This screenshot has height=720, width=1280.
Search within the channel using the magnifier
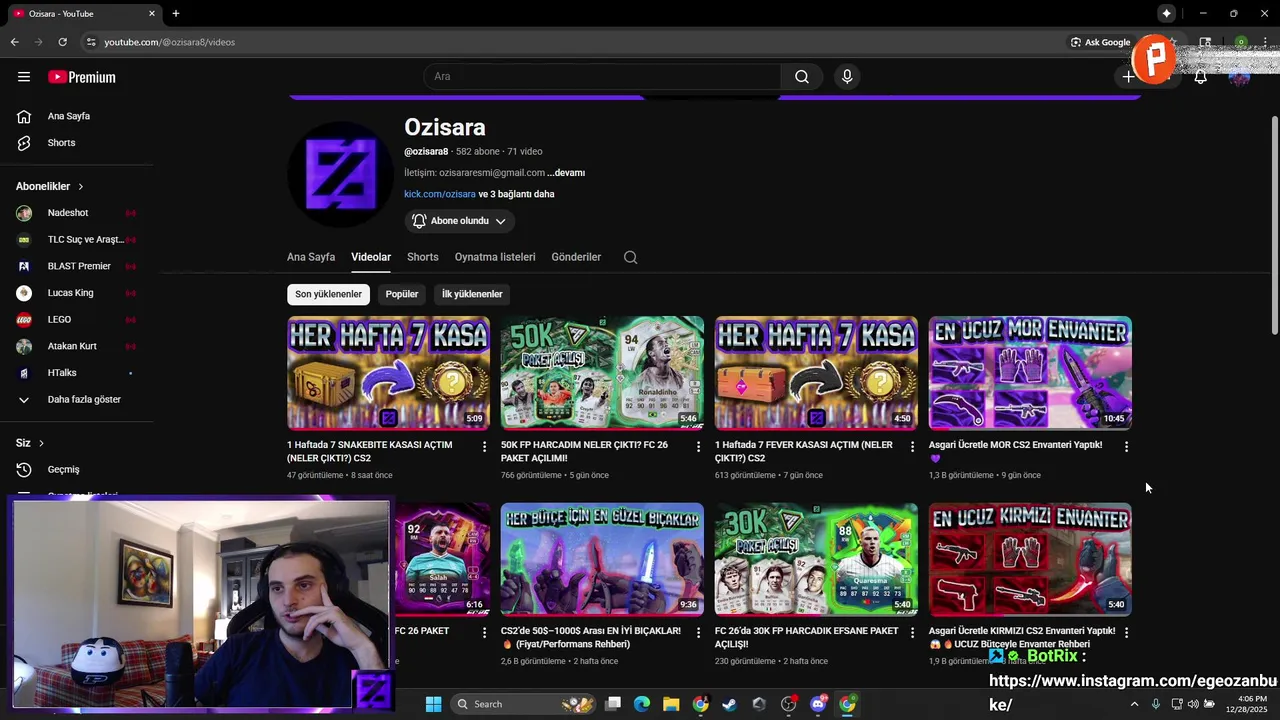(x=630, y=257)
